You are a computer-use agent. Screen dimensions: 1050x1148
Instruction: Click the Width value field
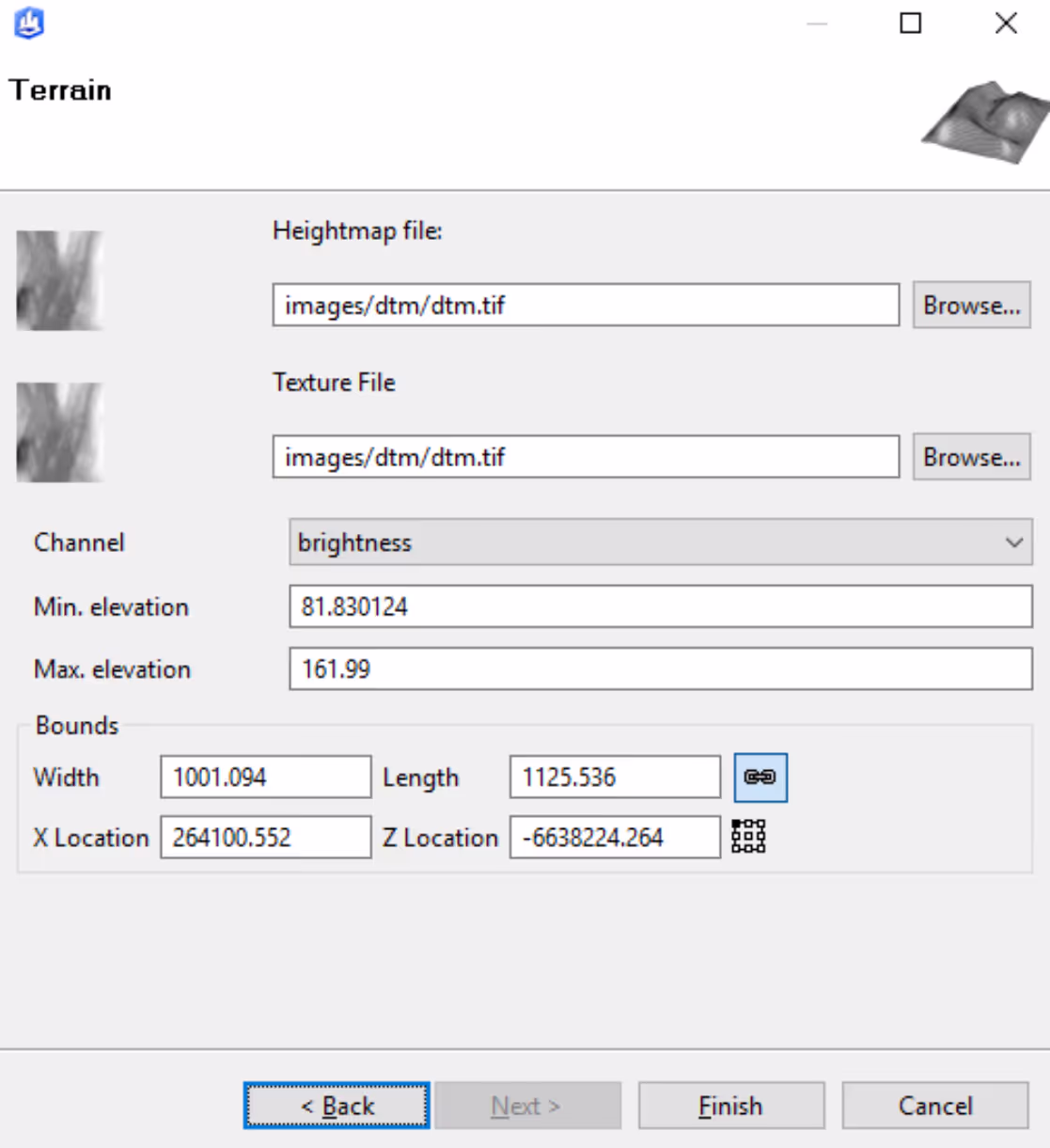click(x=266, y=778)
